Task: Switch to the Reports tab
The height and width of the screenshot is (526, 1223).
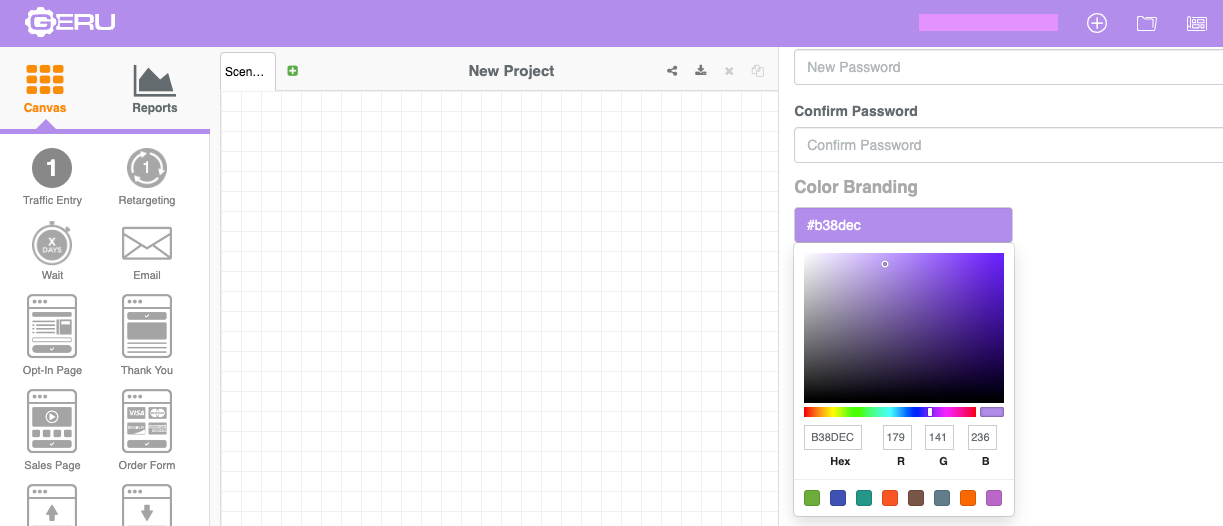Action: pyautogui.click(x=155, y=89)
